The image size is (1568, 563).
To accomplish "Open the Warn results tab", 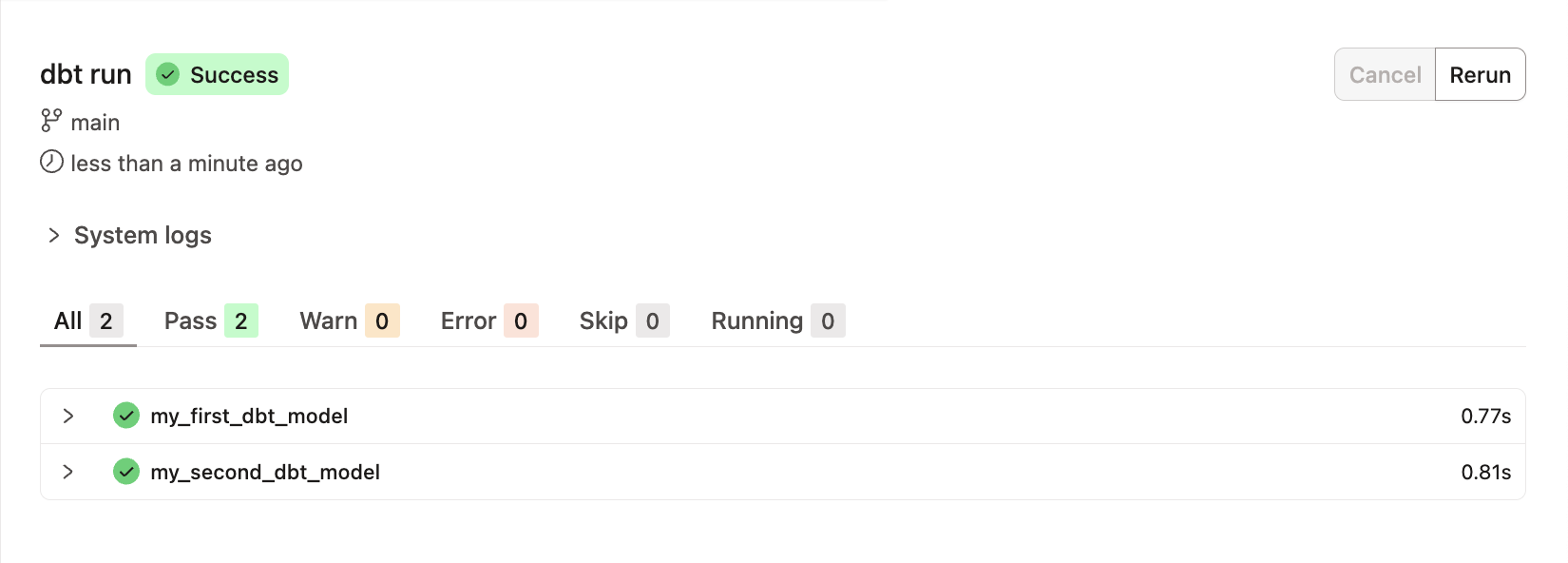I will click(x=349, y=321).
